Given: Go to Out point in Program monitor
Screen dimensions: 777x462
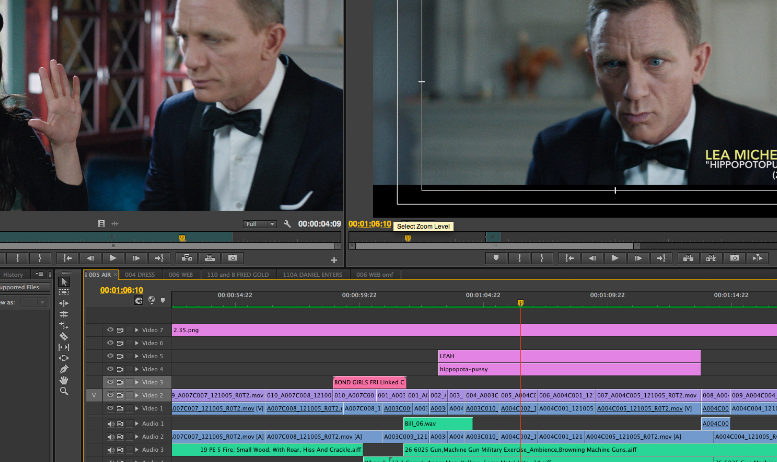Looking at the screenshot, I should pyautogui.click(x=661, y=258).
